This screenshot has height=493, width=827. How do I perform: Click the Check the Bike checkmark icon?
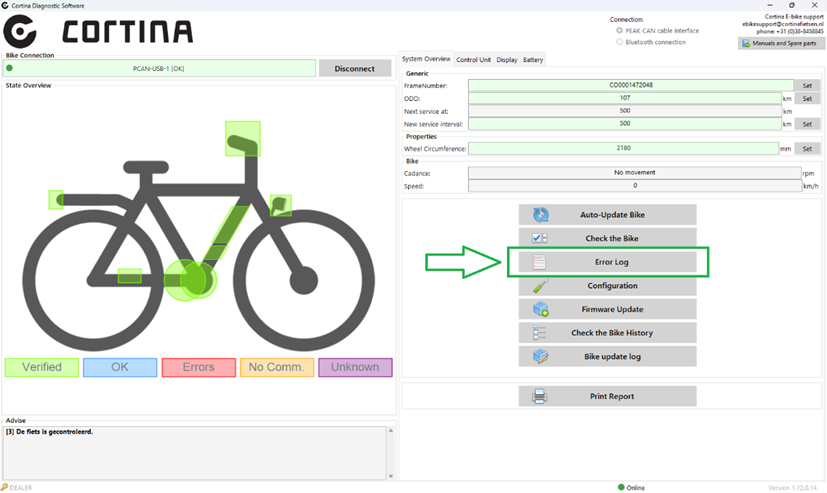point(539,238)
